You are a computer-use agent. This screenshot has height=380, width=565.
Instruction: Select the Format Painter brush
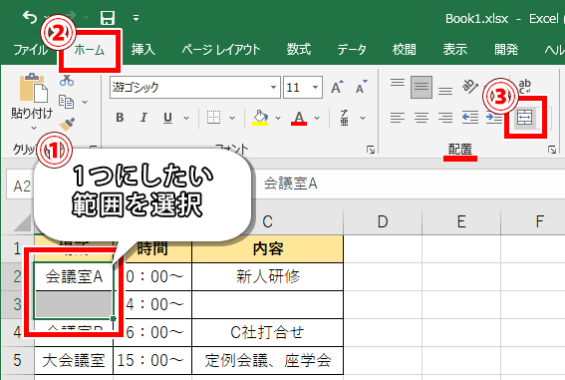[67, 124]
